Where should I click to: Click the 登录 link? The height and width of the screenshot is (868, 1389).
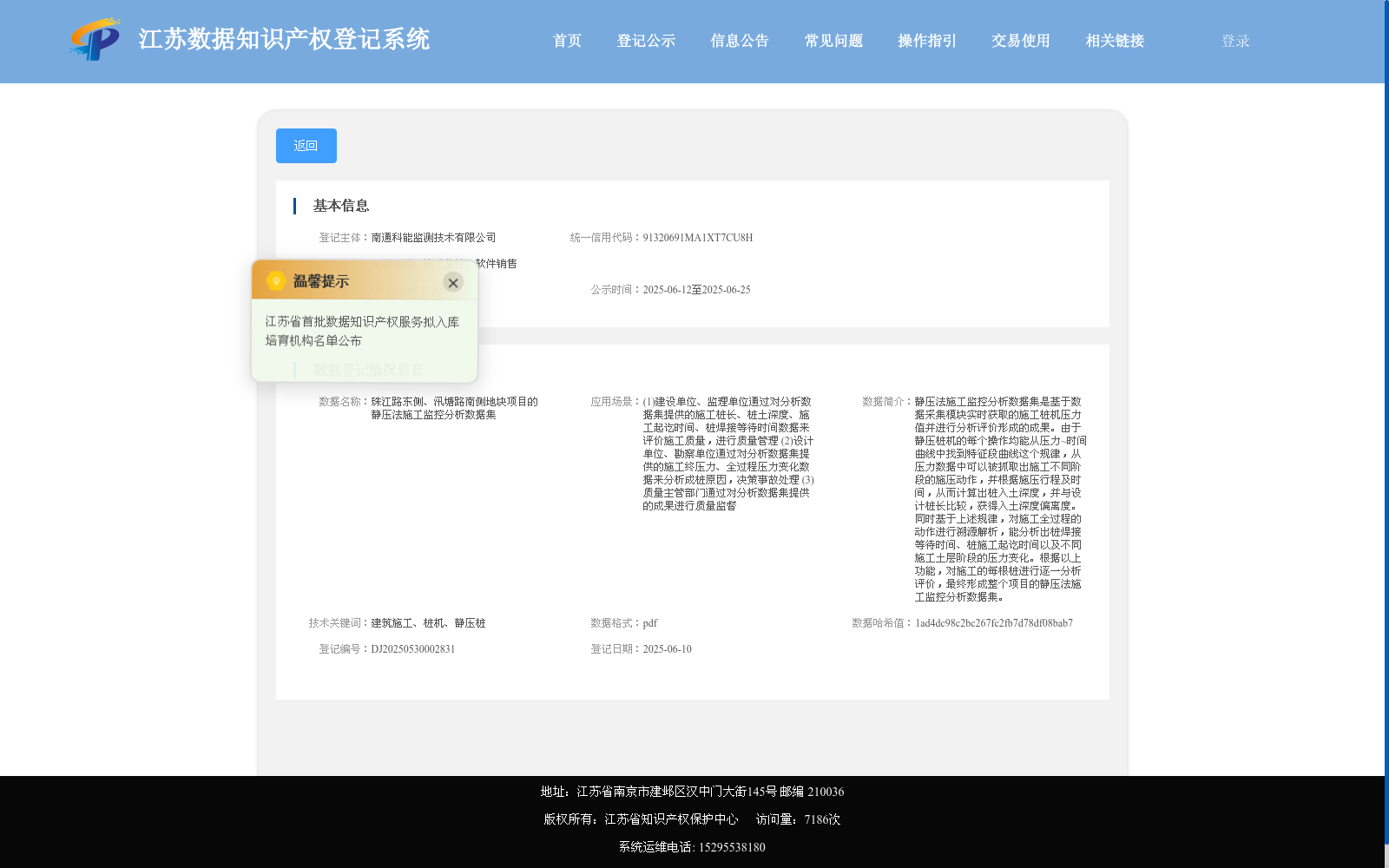1235,41
